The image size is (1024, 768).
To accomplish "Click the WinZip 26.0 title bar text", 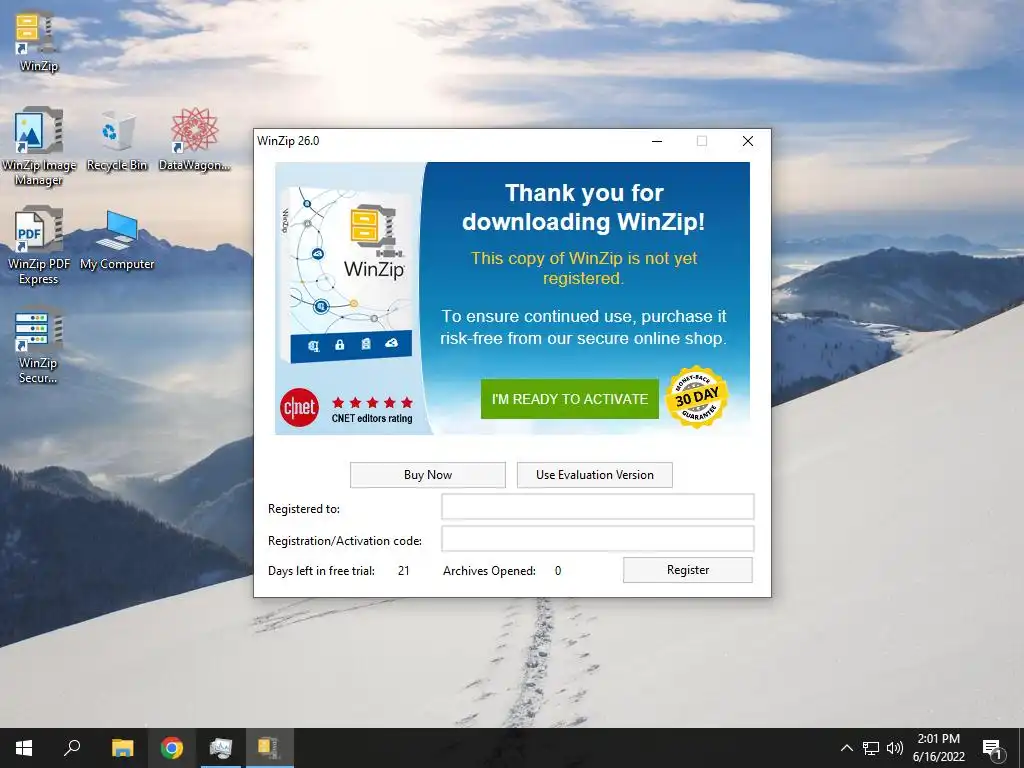I will coord(288,141).
